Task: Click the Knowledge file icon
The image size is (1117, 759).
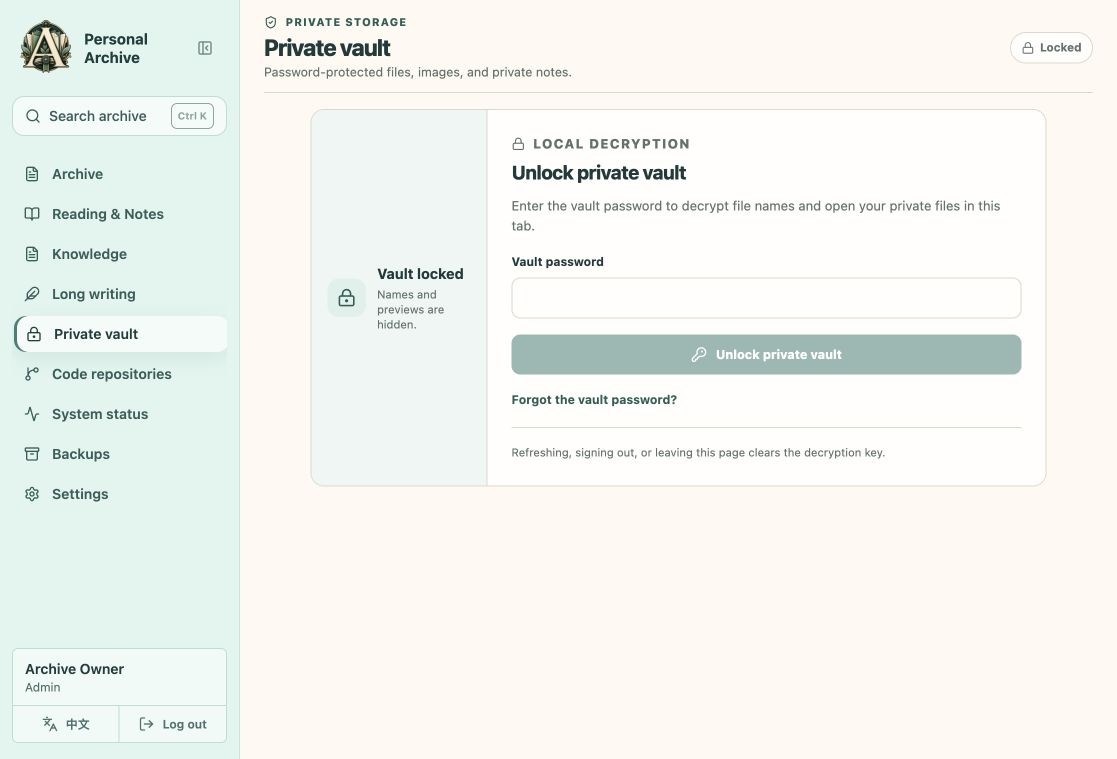Action: (x=32, y=254)
